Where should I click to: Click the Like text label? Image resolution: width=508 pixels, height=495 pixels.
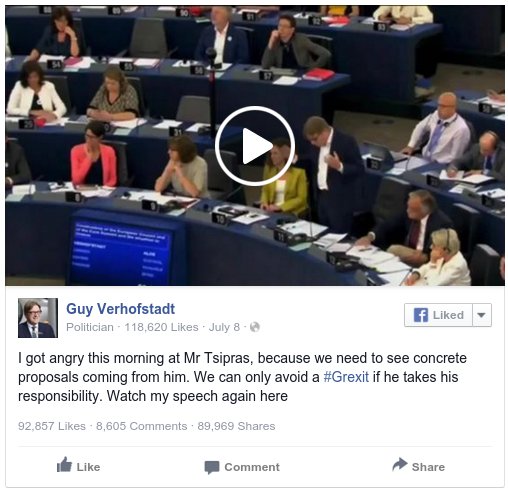tap(88, 467)
